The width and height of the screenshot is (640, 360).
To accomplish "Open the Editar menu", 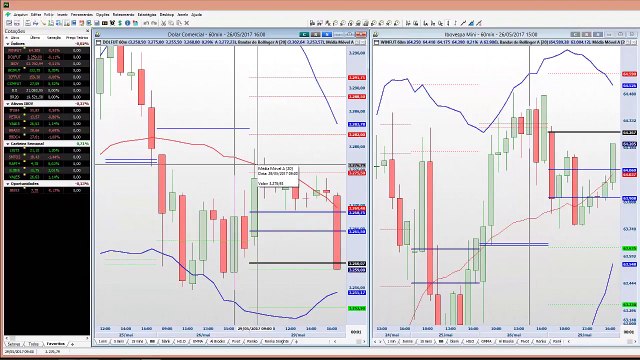I will coord(36,14).
